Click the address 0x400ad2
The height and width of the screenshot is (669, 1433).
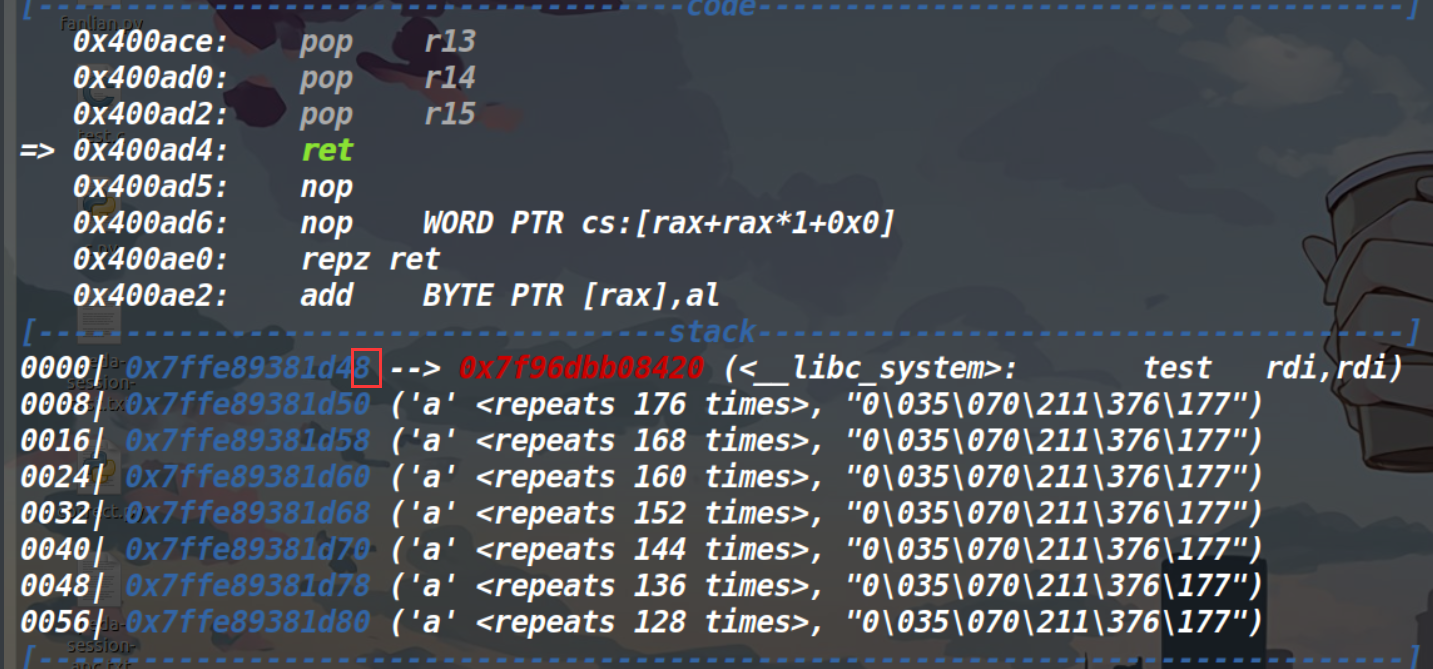[151, 114]
